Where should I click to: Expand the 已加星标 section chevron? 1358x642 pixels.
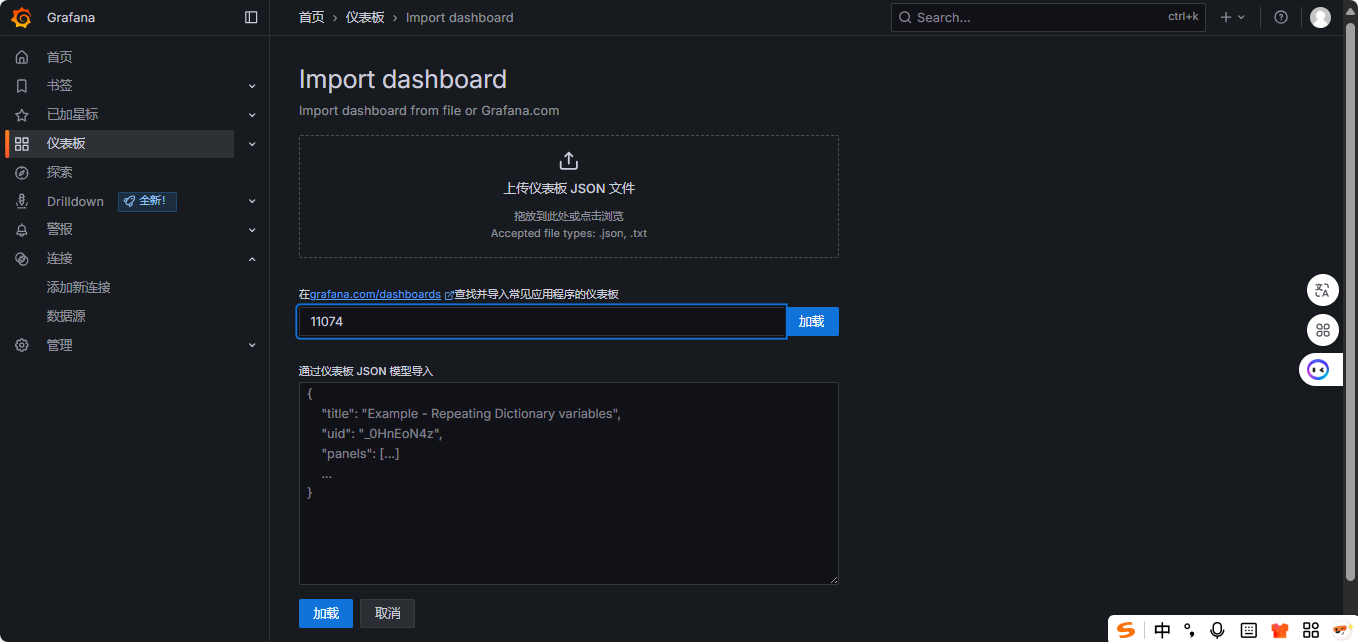(x=252, y=115)
